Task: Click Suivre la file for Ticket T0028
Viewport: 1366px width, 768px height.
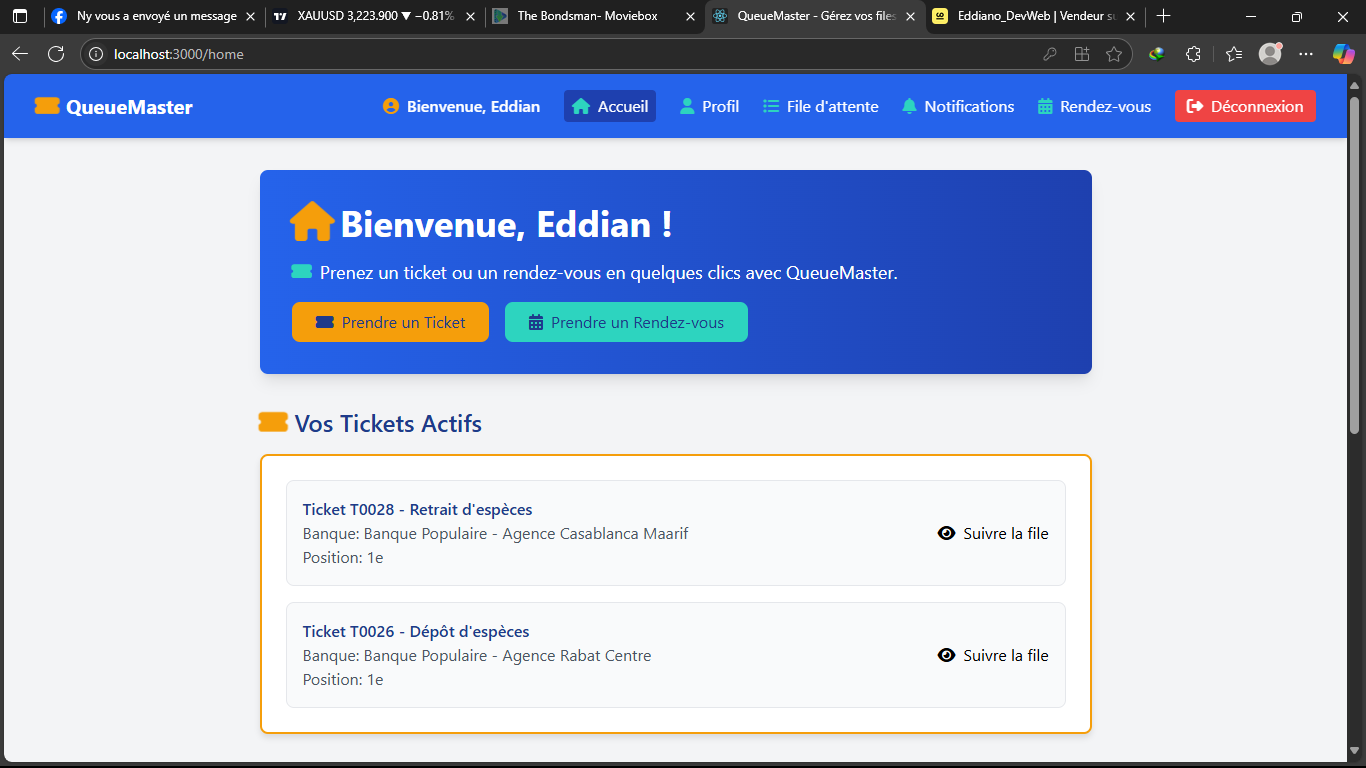Action: point(993,533)
